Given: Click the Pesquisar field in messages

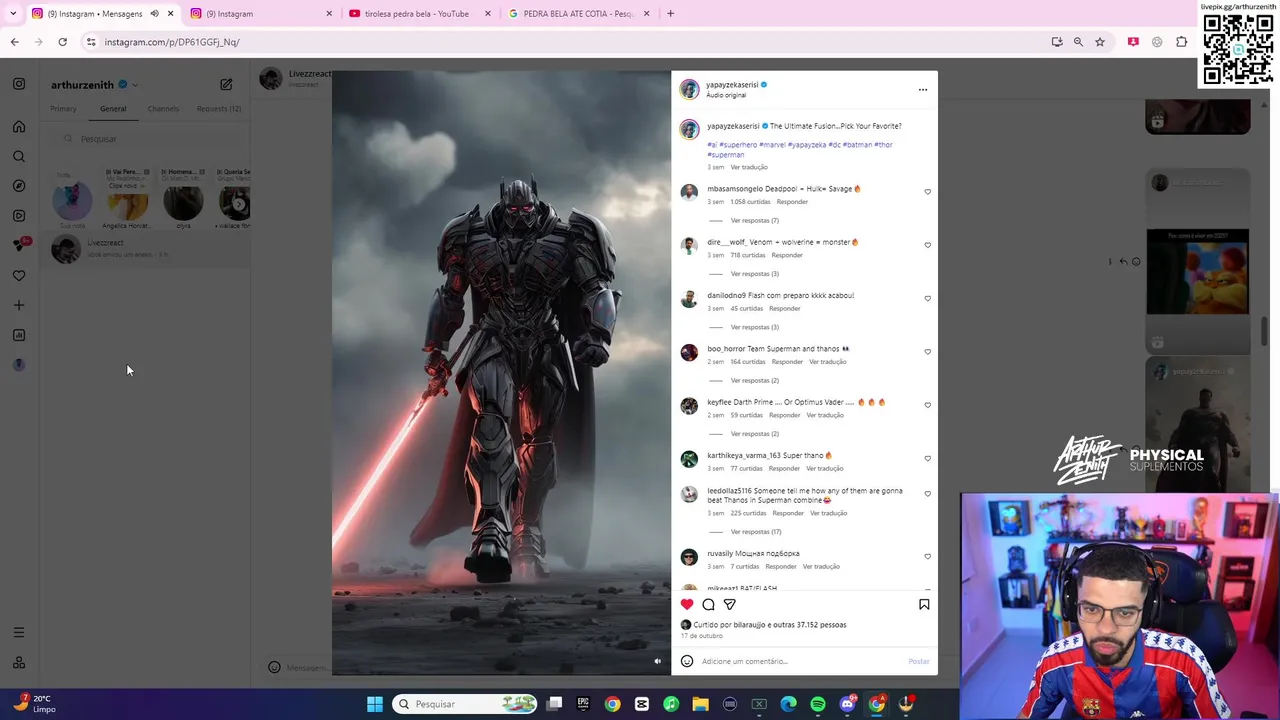Looking at the screenshot, I should [x=150, y=139].
